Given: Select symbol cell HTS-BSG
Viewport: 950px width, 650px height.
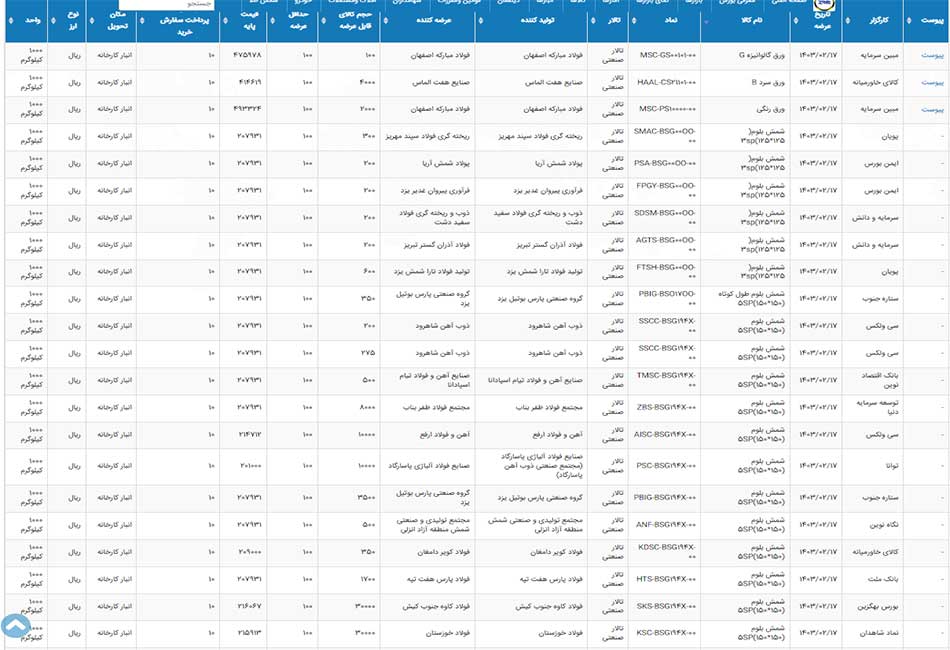Looking at the screenshot, I should 666,579.
